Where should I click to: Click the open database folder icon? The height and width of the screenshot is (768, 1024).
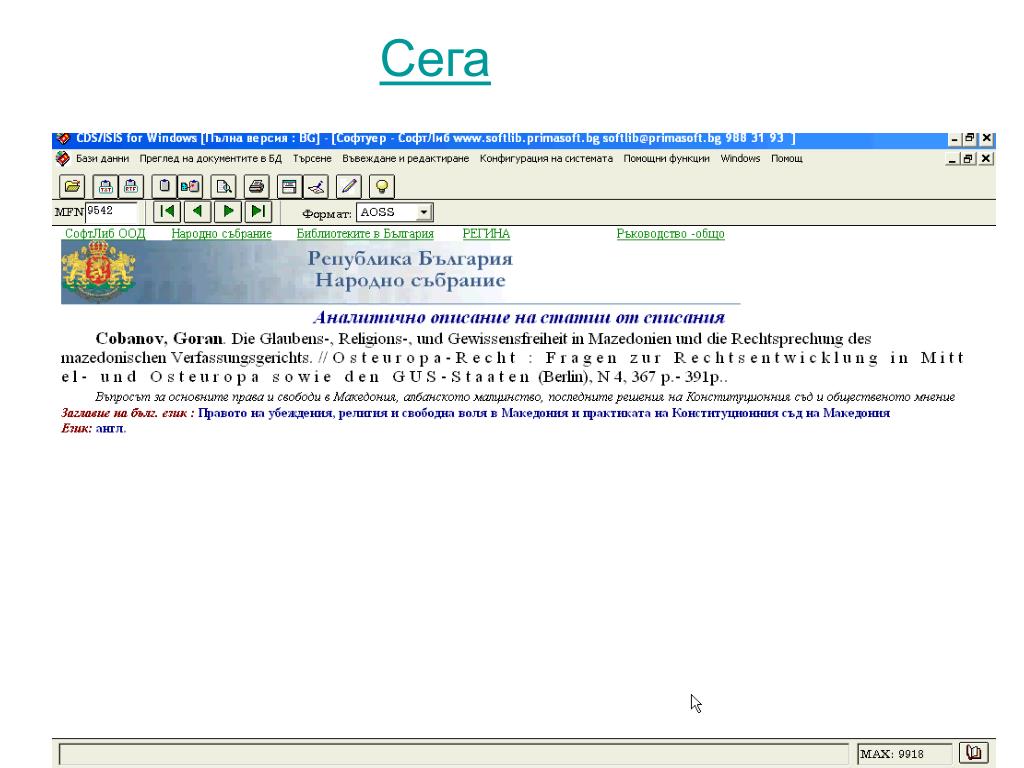coord(72,187)
